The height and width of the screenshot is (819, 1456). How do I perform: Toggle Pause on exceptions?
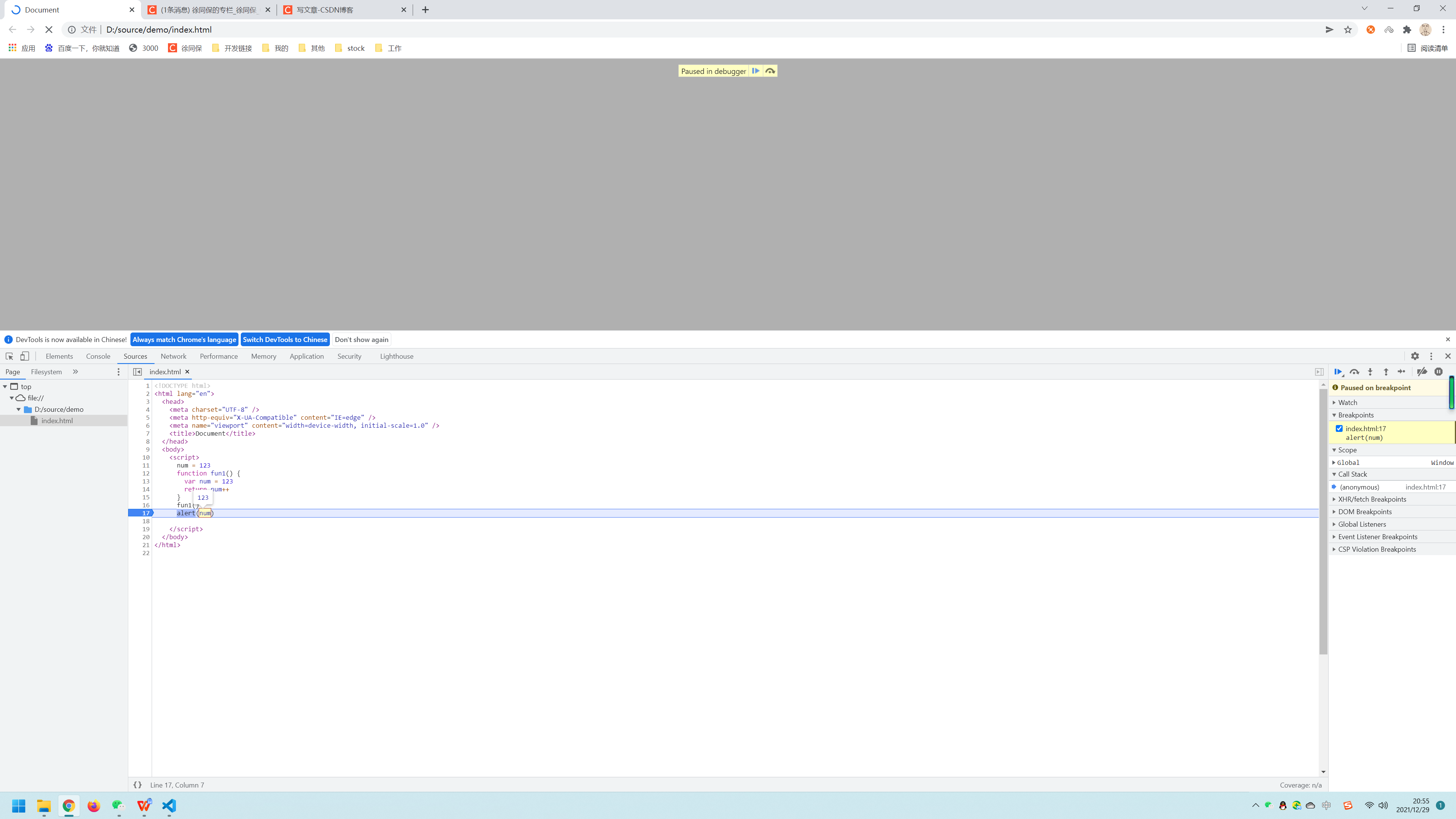pyautogui.click(x=1439, y=371)
